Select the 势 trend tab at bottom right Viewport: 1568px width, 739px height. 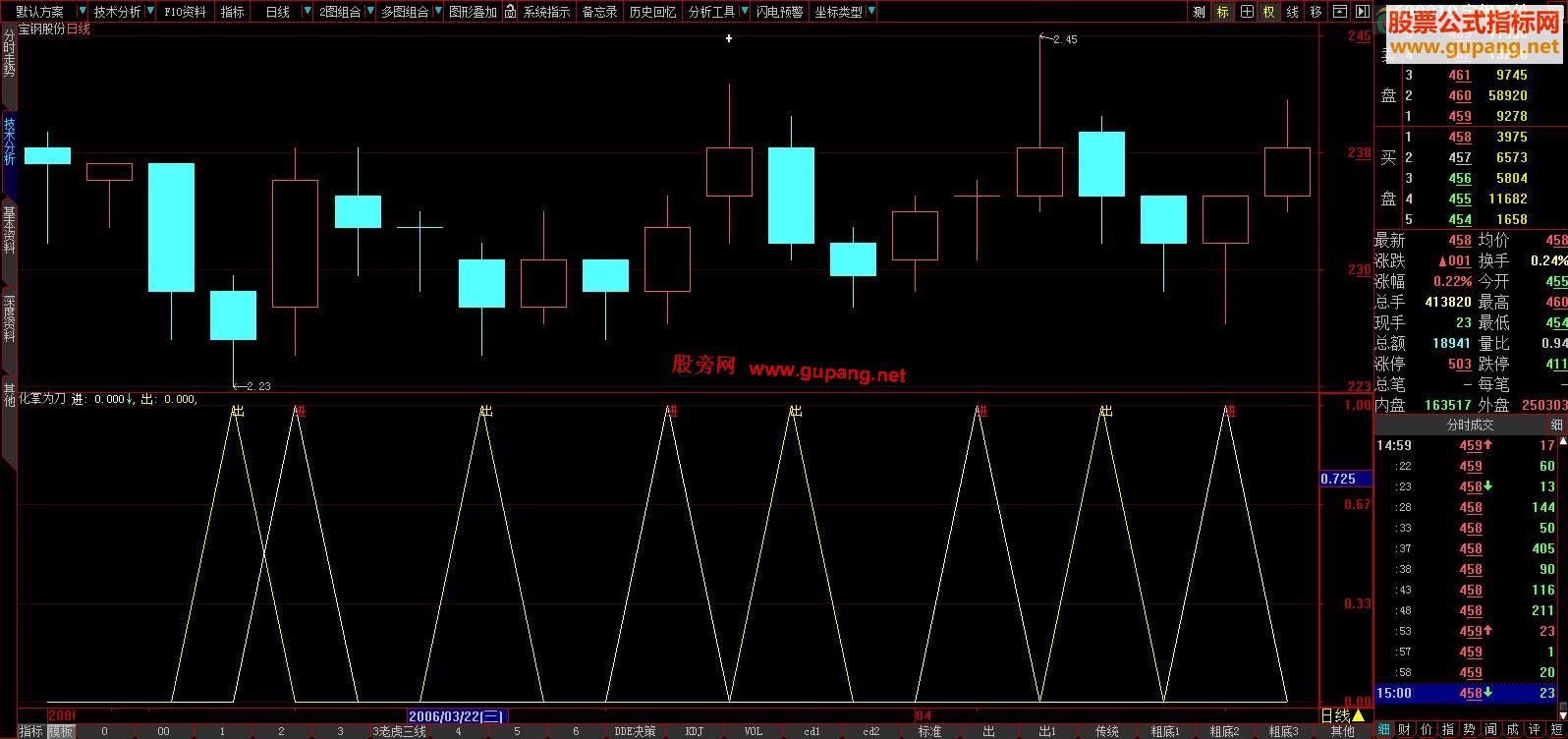pos(1471,729)
